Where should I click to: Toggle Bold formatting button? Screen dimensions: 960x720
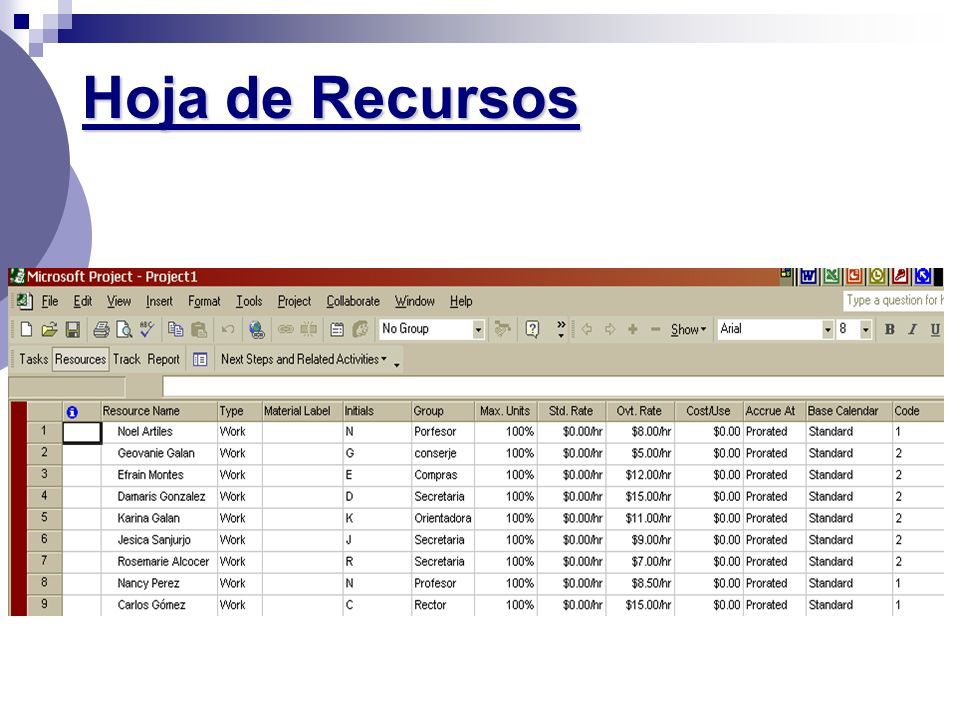(x=890, y=329)
